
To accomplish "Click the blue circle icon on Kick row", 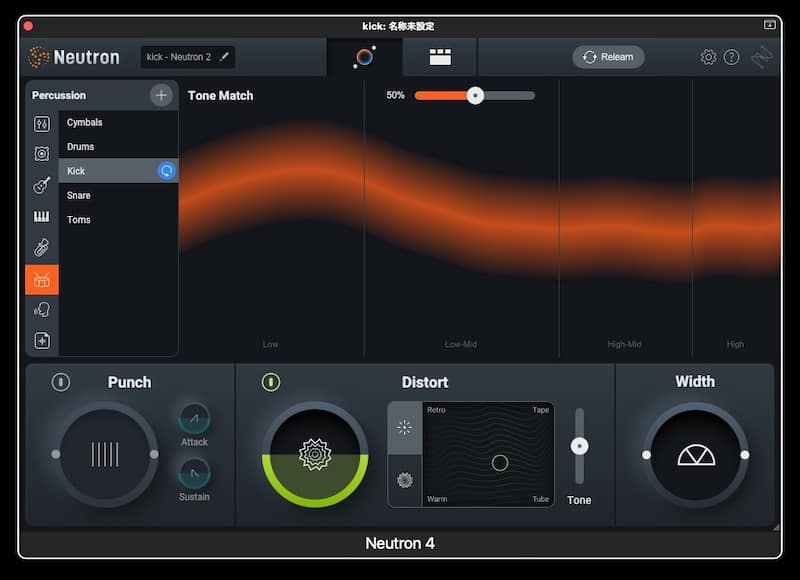I will (x=166, y=171).
